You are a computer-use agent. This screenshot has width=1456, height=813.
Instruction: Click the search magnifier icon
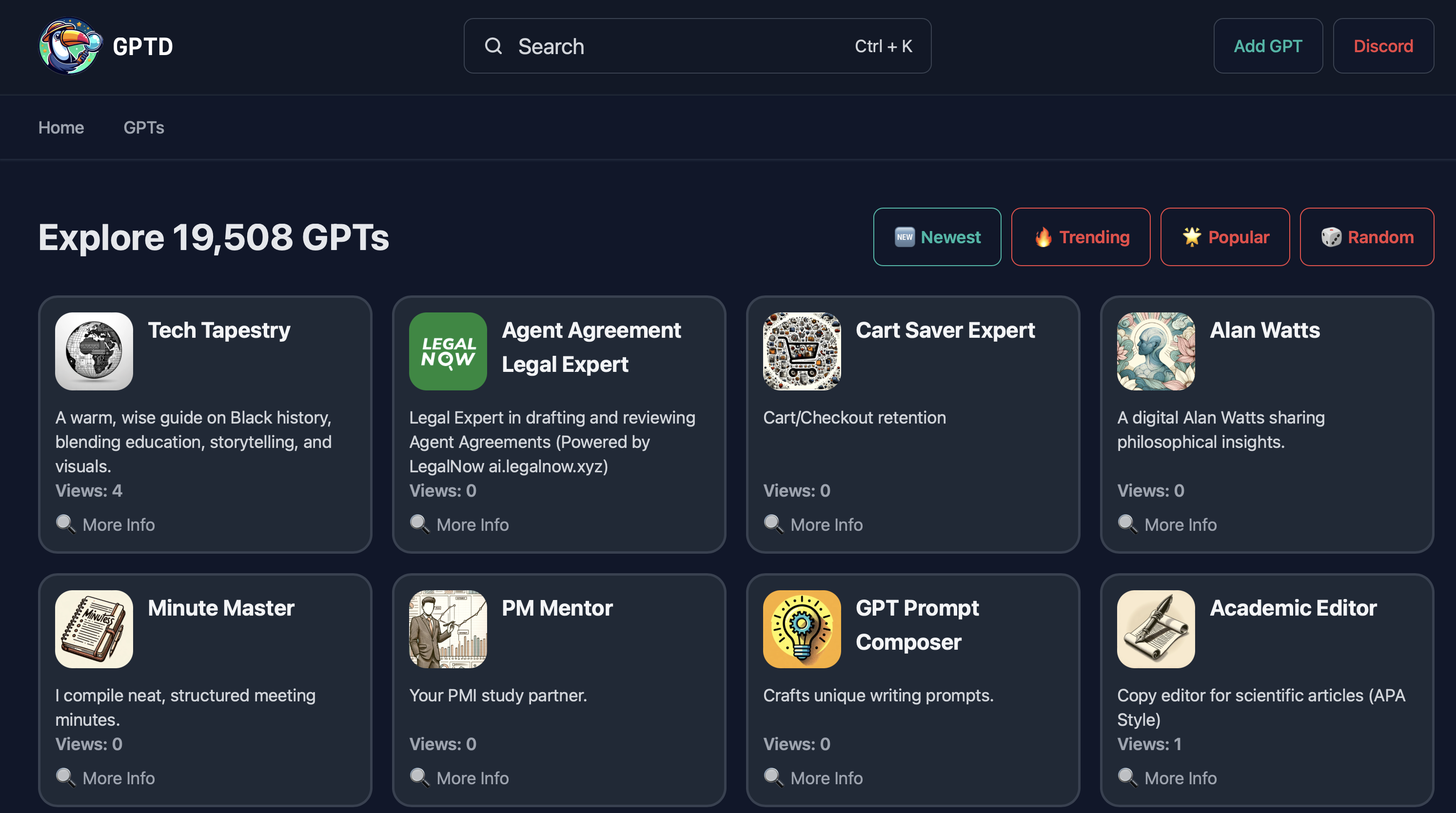(493, 46)
